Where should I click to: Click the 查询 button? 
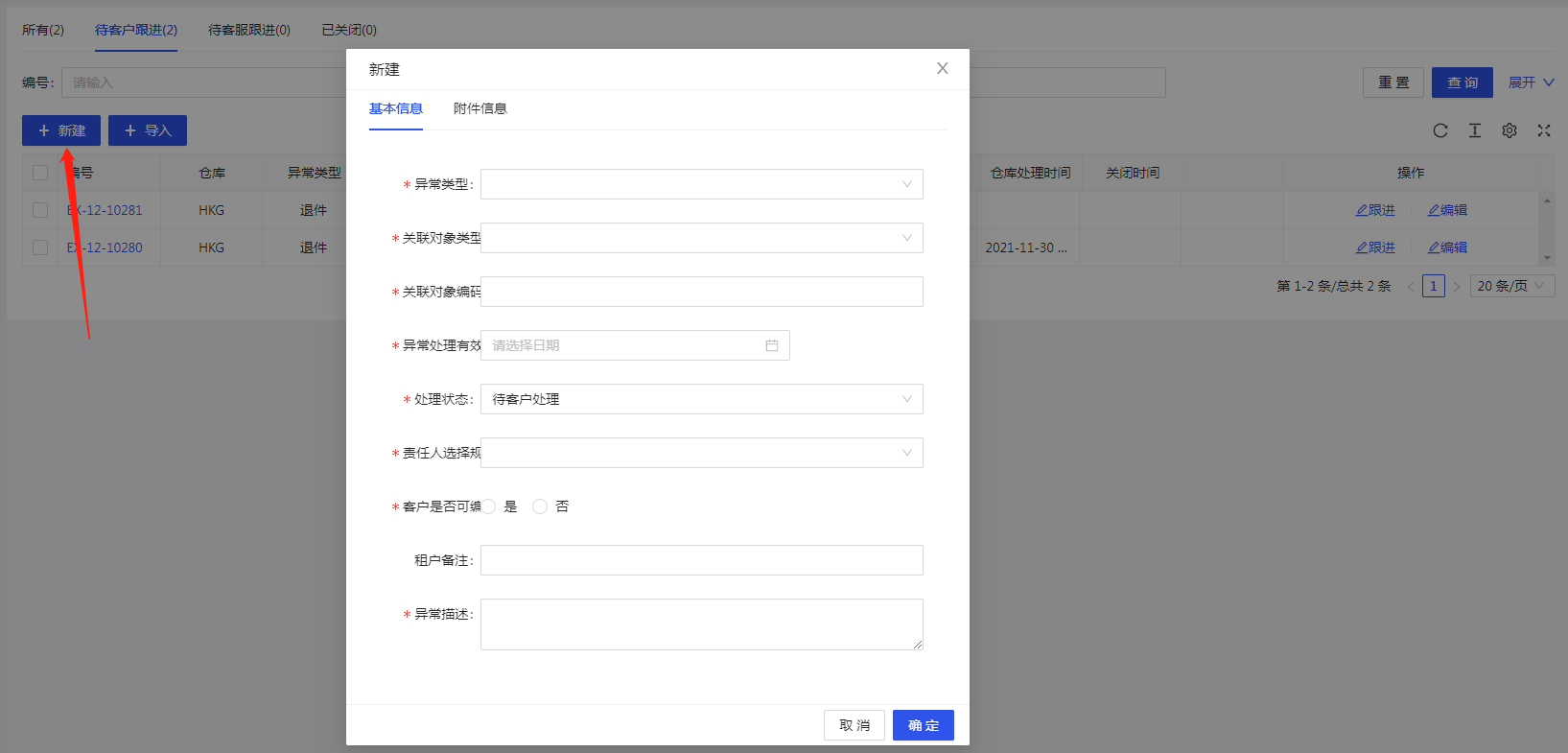point(1463,82)
